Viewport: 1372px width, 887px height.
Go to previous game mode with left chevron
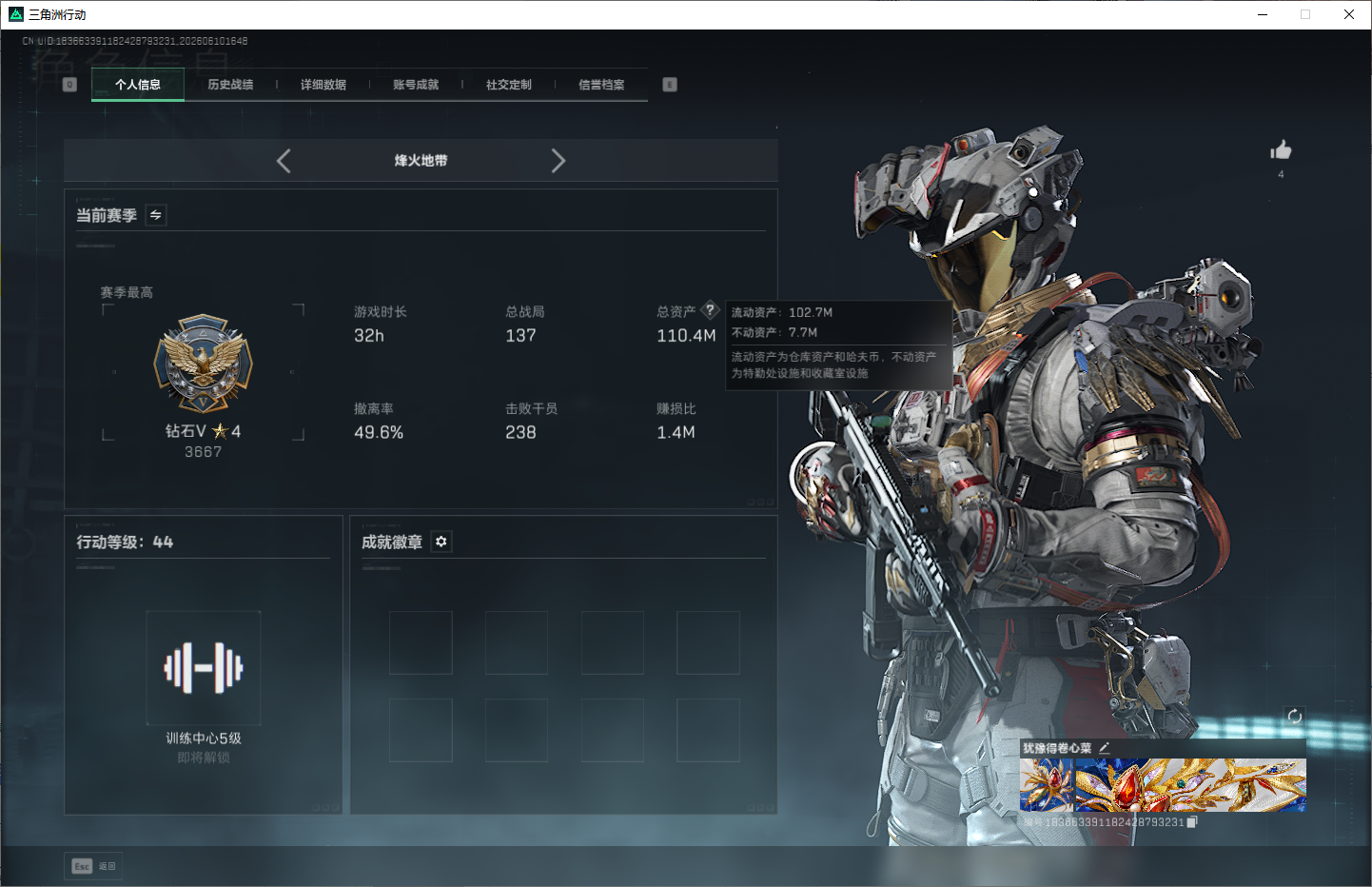[x=284, y=161]
